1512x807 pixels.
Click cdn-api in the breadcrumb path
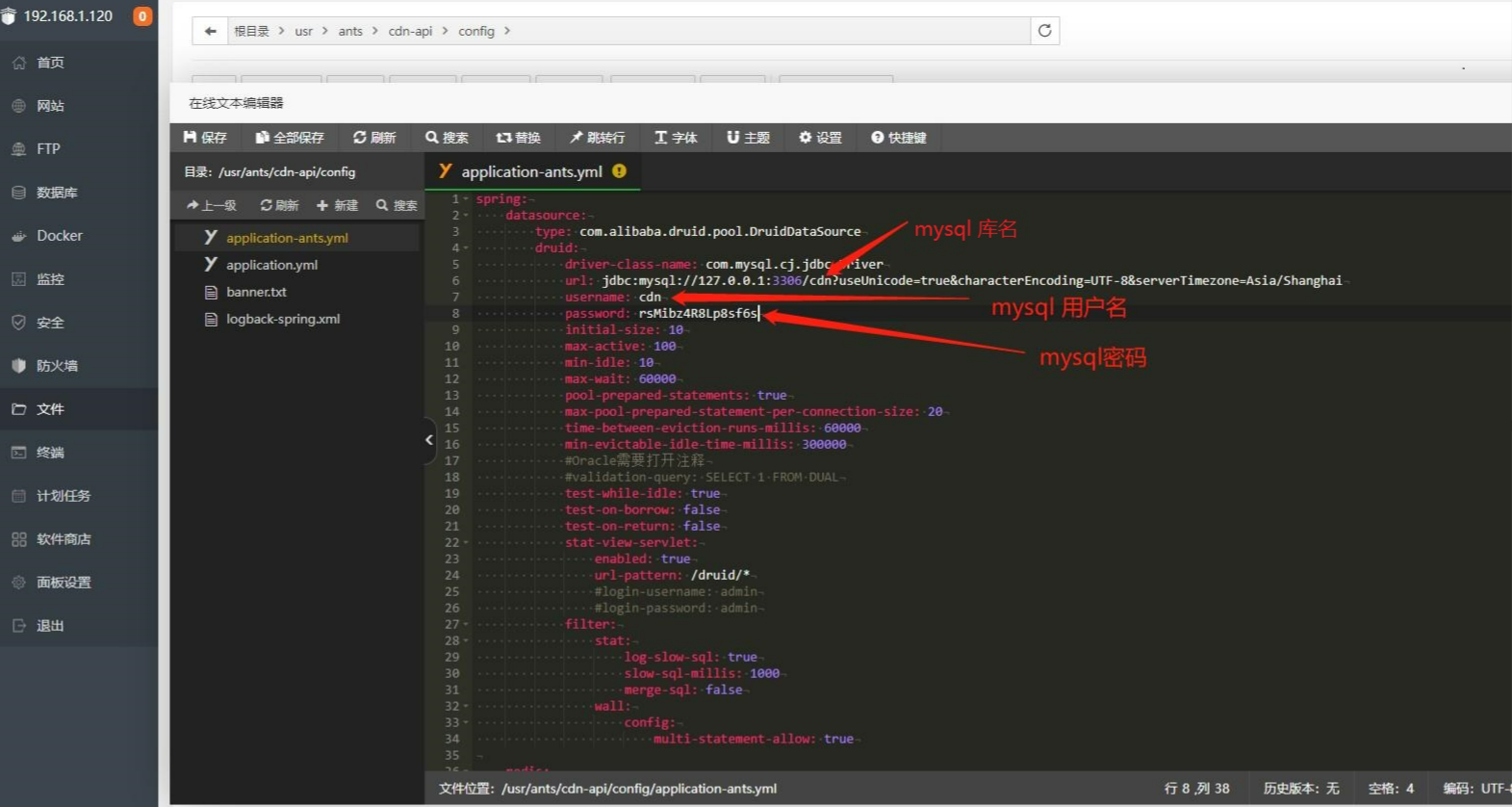point(410,31)
